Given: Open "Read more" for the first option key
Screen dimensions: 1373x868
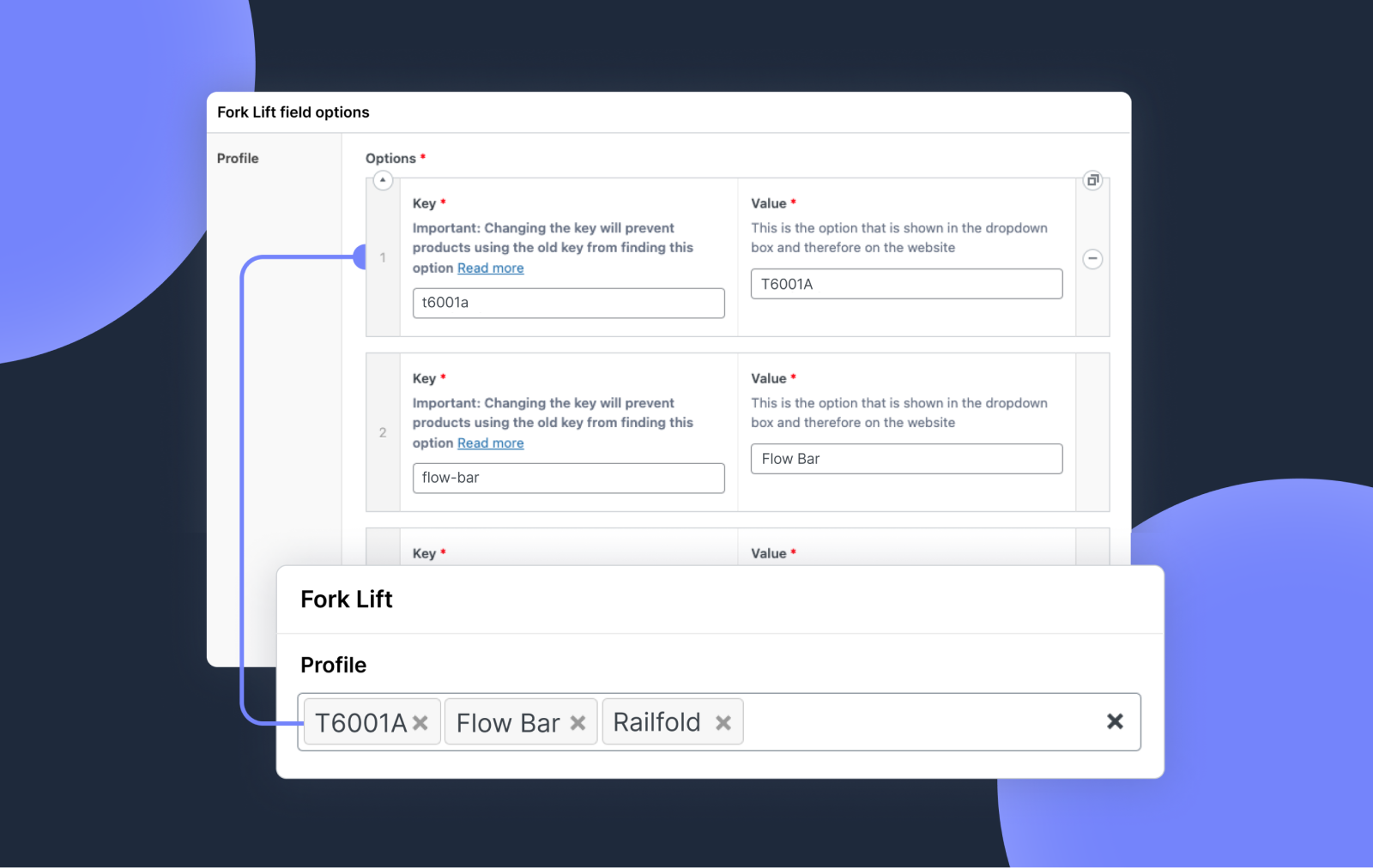Looking at the screenshot, I should pos(490,268).
